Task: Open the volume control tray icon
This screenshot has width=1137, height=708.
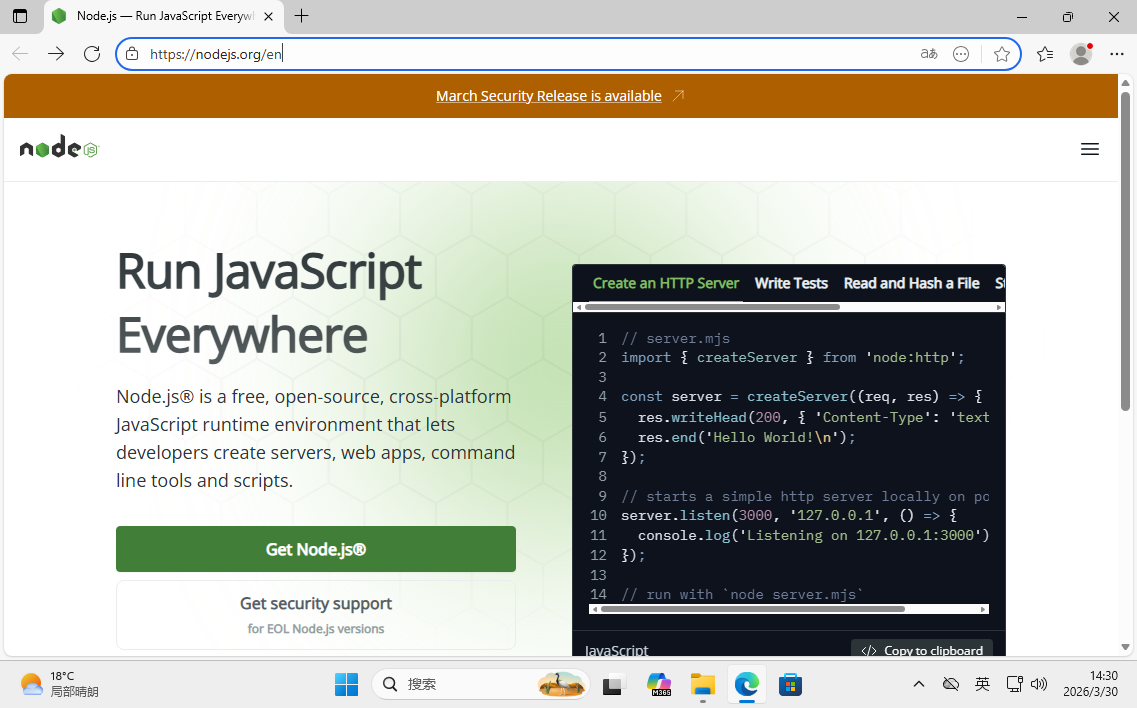Action: point(1039,684)
